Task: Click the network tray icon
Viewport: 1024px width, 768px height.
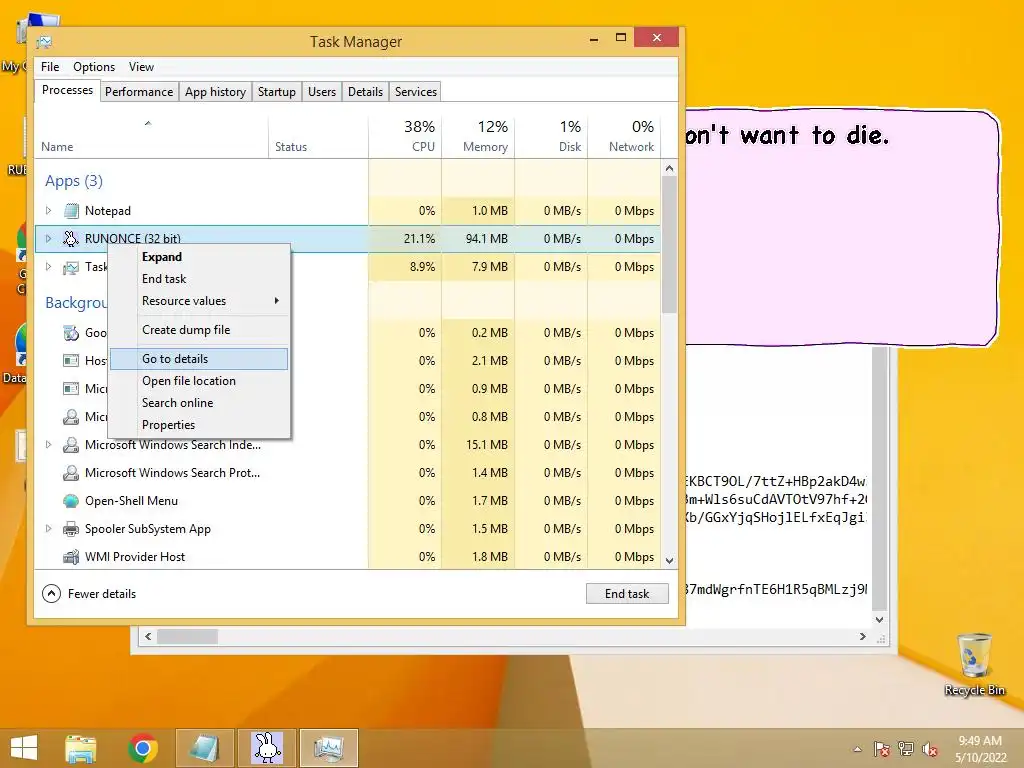Action: click(906, 749)
